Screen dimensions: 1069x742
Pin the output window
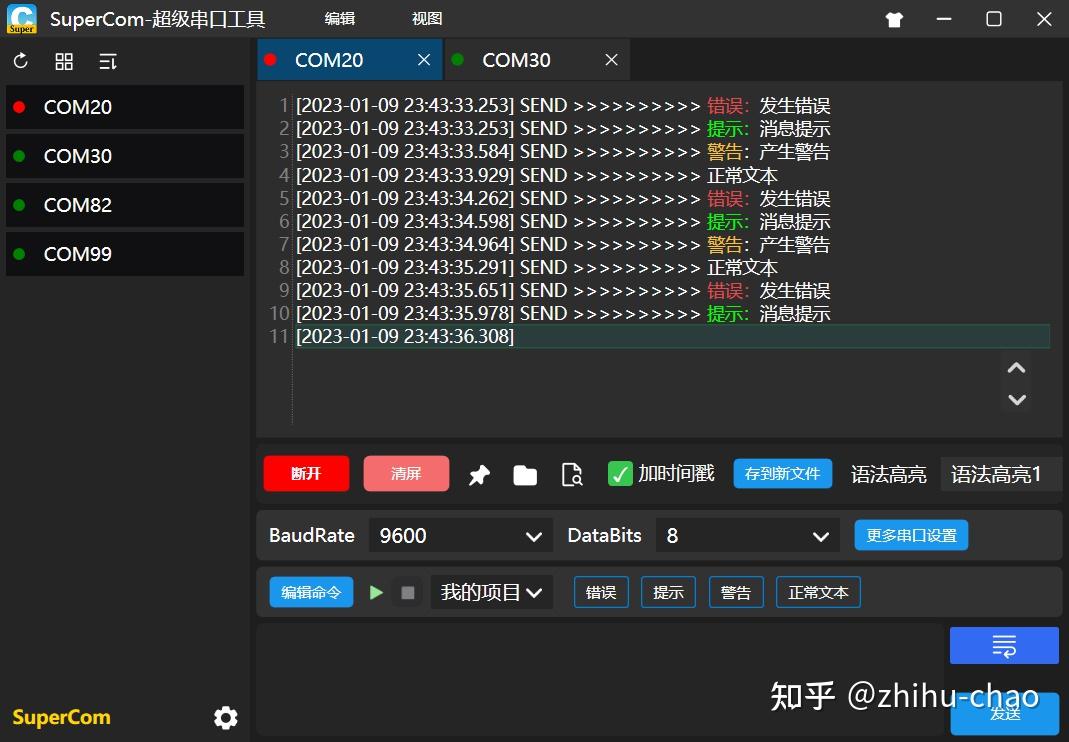pyautogui.click(x=478, y=474)
